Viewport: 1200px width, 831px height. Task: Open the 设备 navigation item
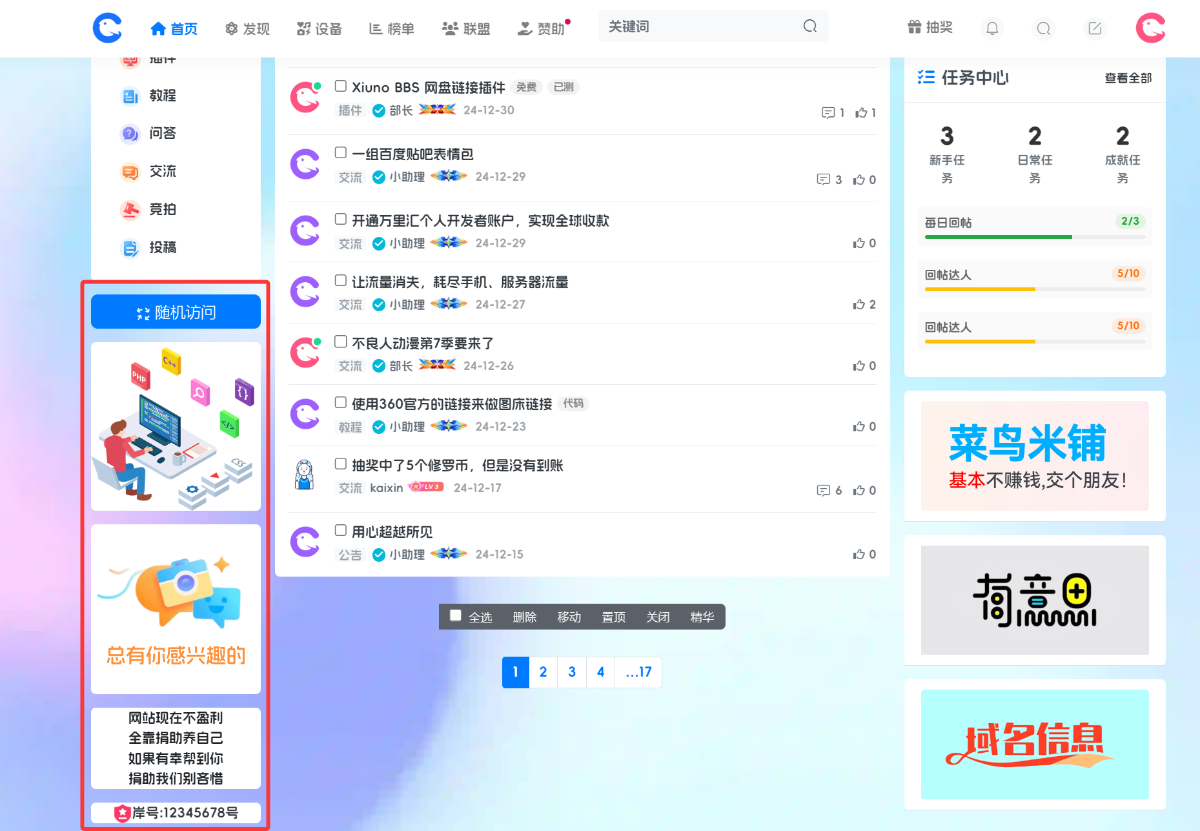pos(320,29)
